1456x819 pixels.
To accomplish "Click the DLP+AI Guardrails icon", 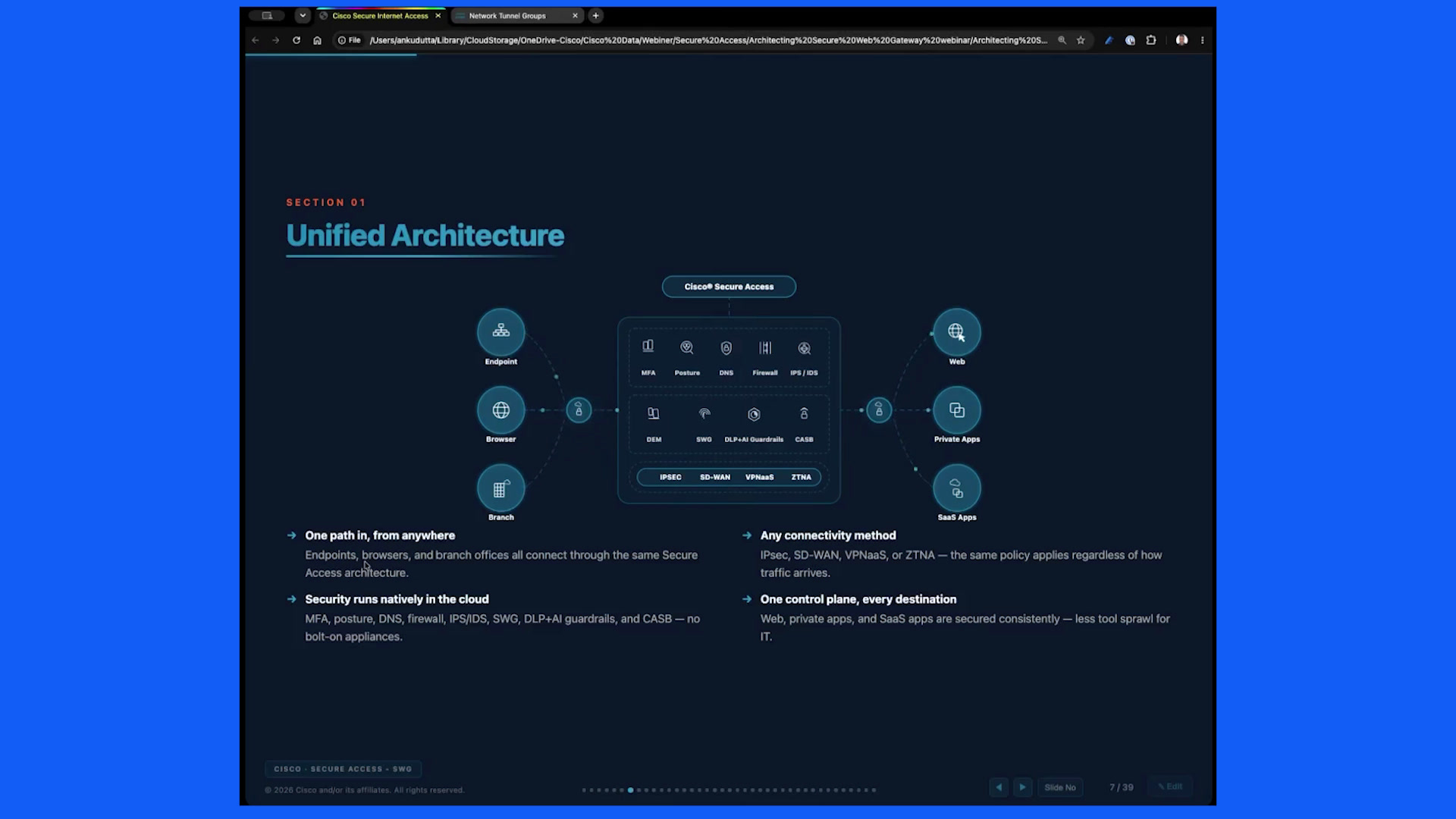I will [x=754, y=414].
